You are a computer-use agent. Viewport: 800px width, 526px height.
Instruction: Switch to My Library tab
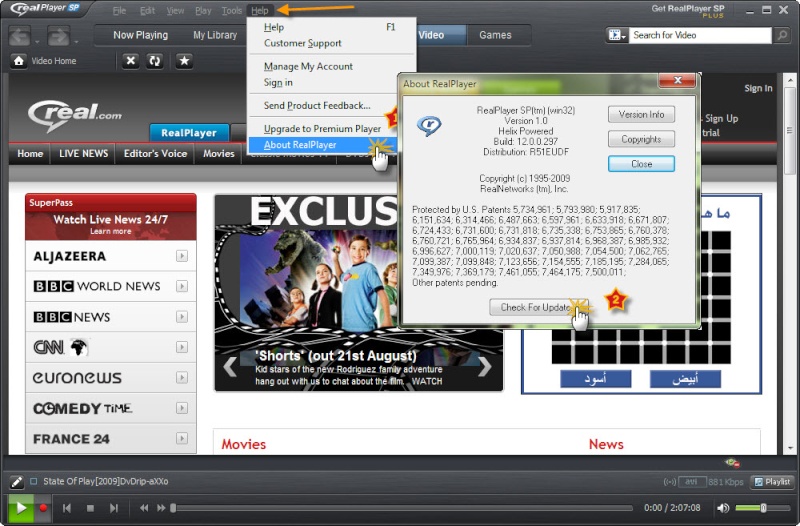[215, 35]
